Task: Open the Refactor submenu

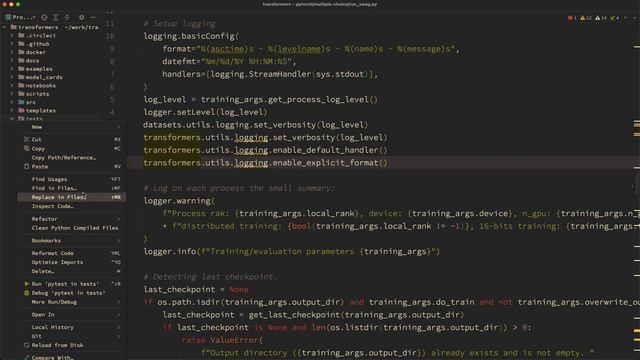Action: coord(71,219)
